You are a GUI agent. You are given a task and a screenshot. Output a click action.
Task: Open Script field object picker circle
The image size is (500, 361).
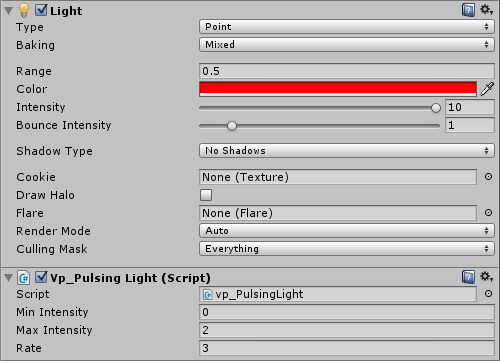(x=488, y=294)
